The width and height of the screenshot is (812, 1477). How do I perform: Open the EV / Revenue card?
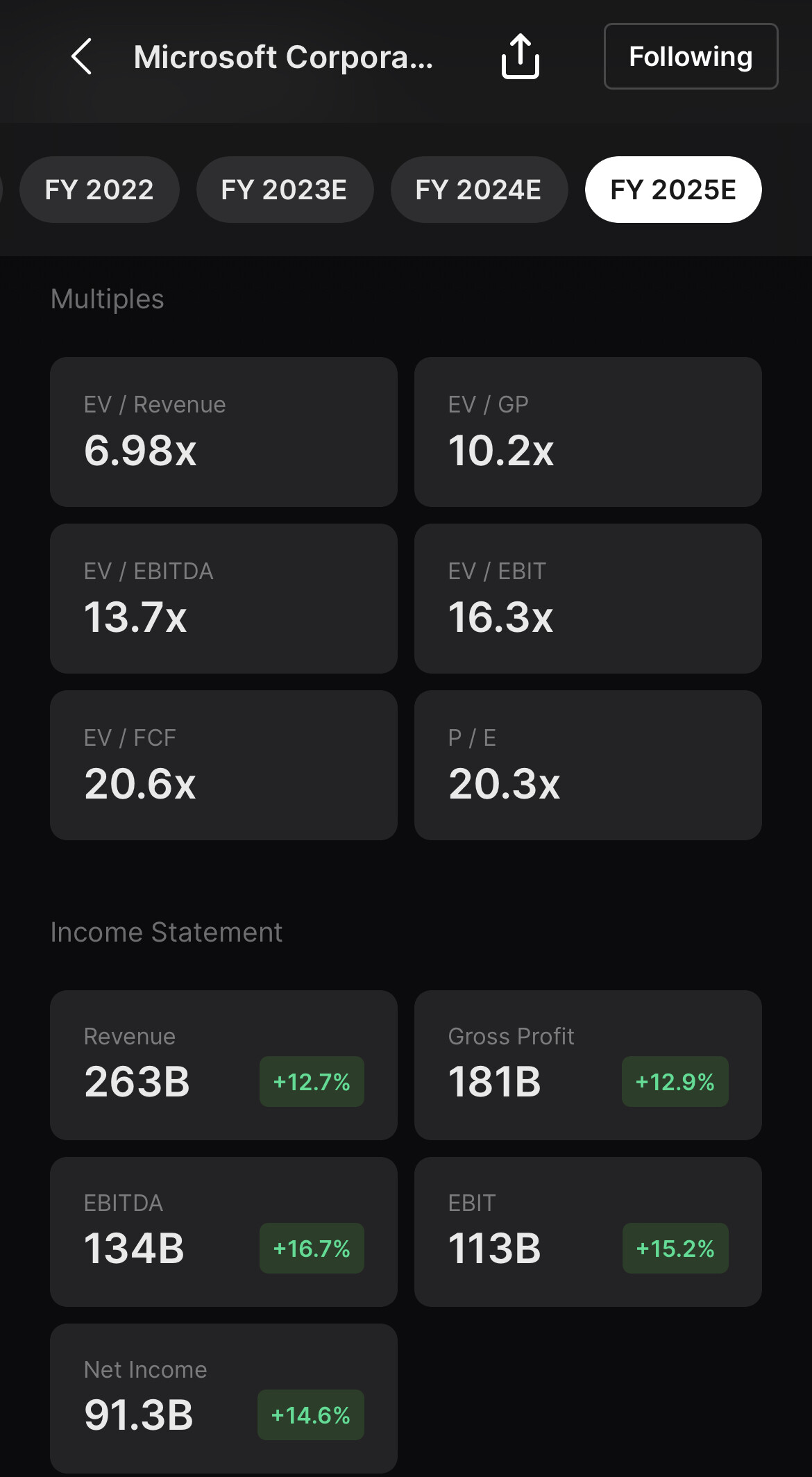click(x=223, y=431)
